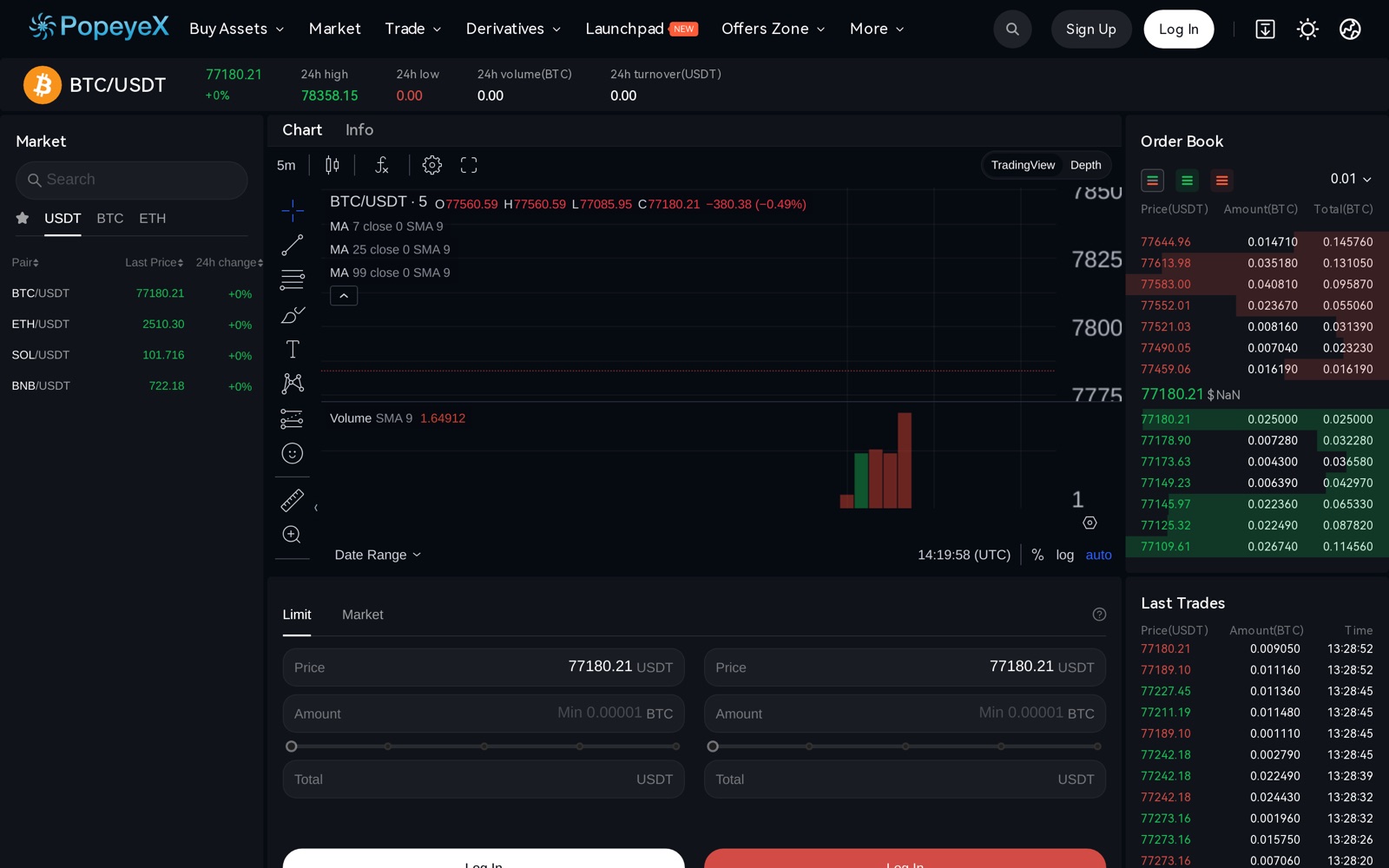Show only asks in order book
1389x868 pixels.
click(x=1221, y=181)
